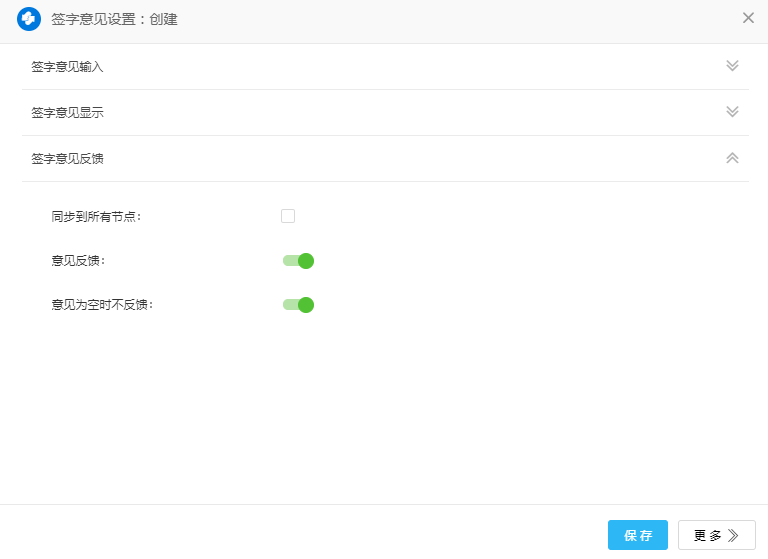Select the 签字意见输入 section header
This screenshot has height=559, width=768.
pos(67,67)
